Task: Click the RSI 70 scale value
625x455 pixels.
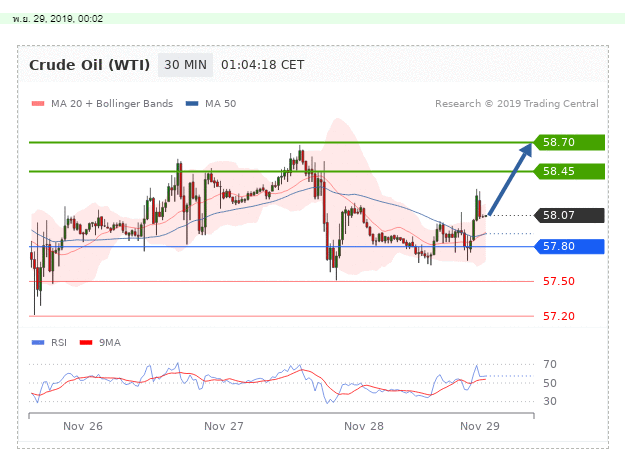Action: [x=550, y=364]
